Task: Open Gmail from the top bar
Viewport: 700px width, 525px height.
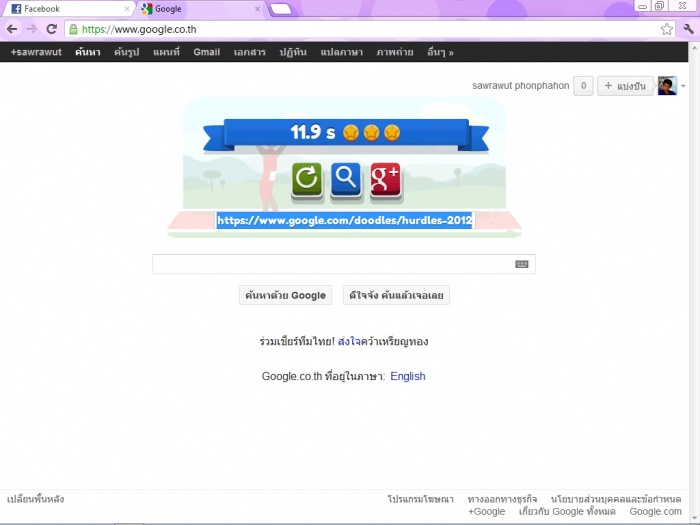Action: click(207, 52)
